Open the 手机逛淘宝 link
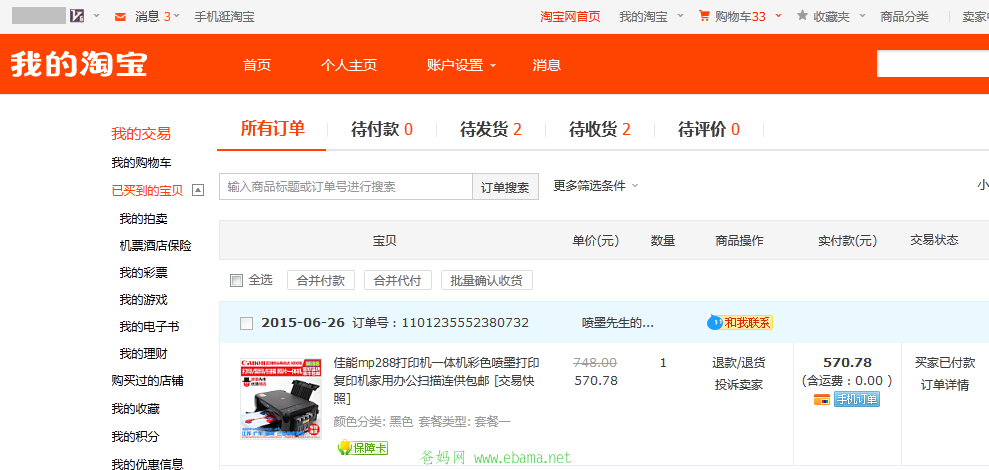 click(224, 16)
